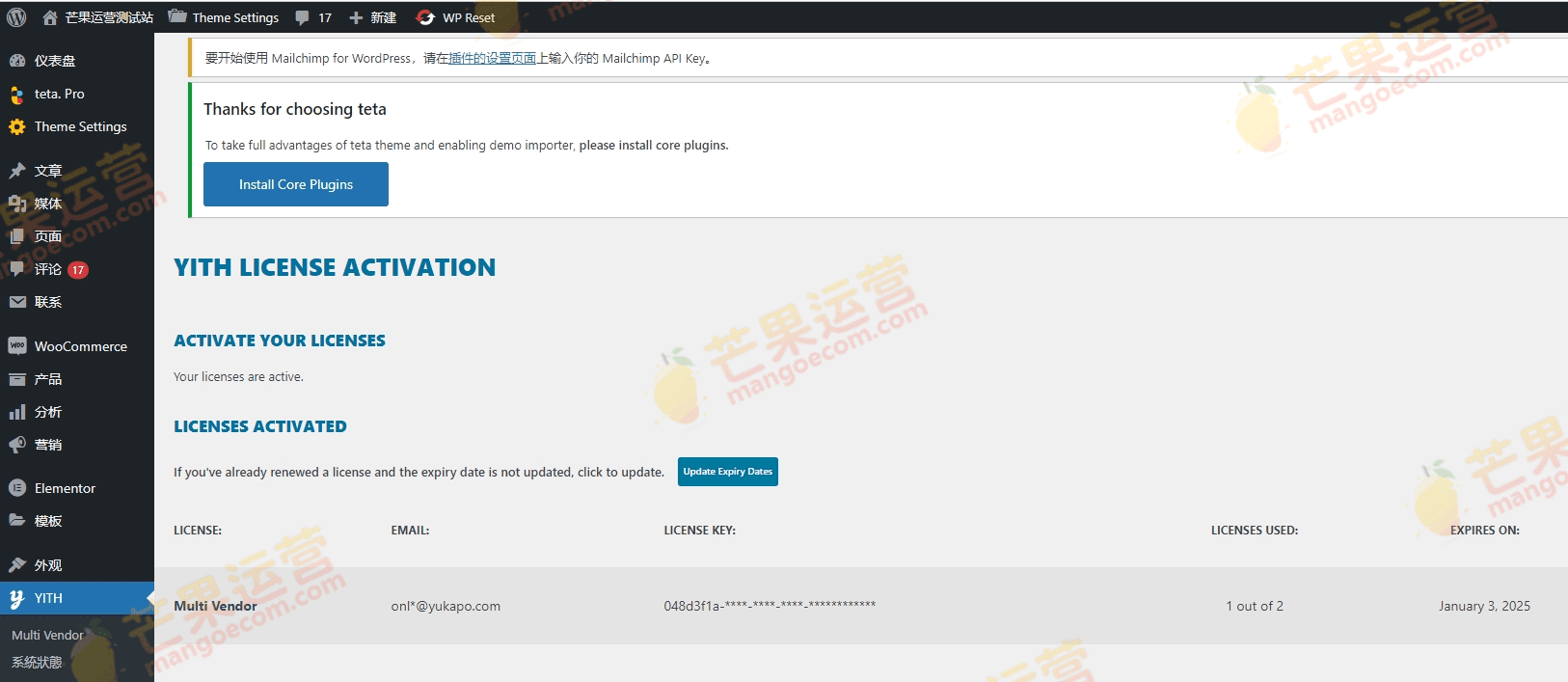The height and width of the screenshot is (682, 1568).
Task: Open the 系统状态 submenu link
Action: tap(37, 662)
